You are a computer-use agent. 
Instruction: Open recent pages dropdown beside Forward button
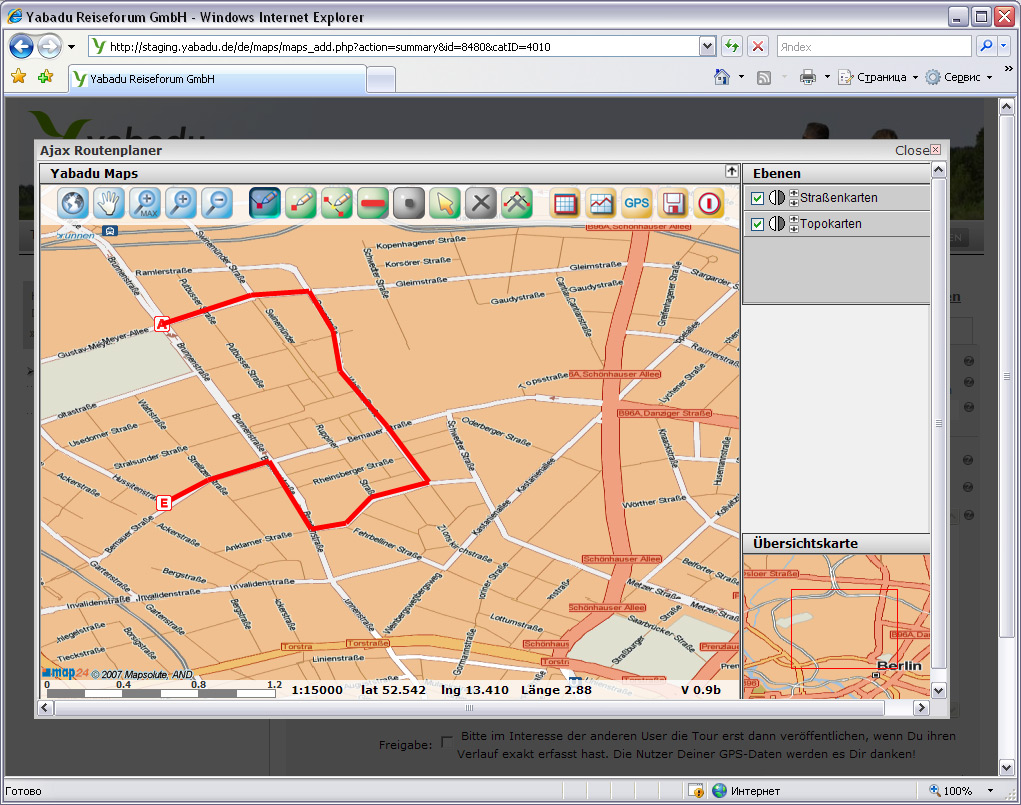[72, 47]
